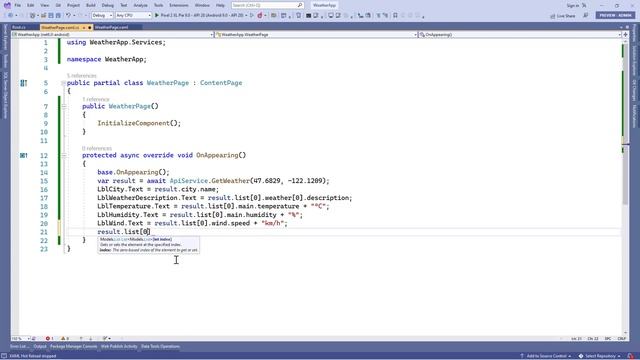Image resolution: width=640 pixels, height=360 pixels.
Task: Open the Analyze menu
Action: tap(140, 5)
